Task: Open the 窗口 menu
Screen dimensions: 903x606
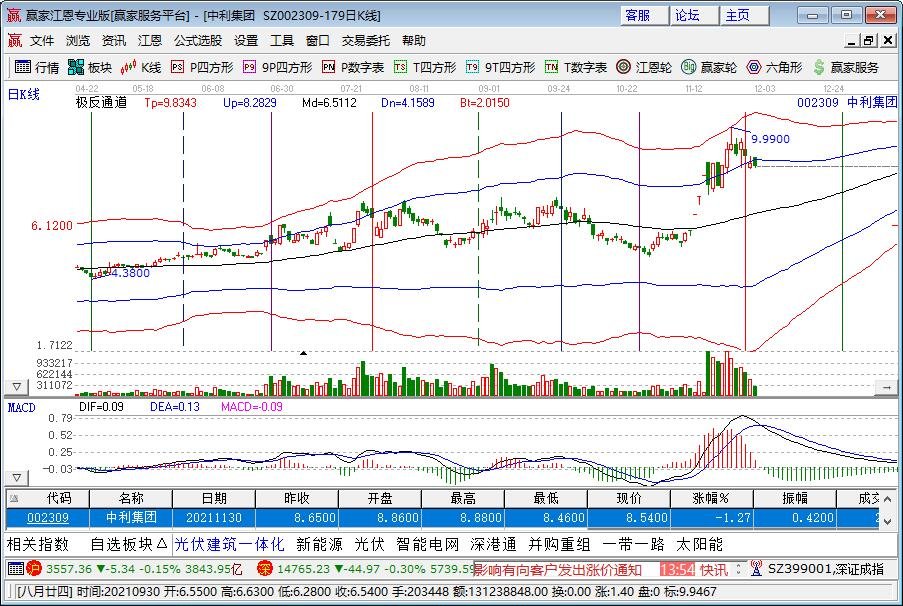Action: tap(317, 40)
